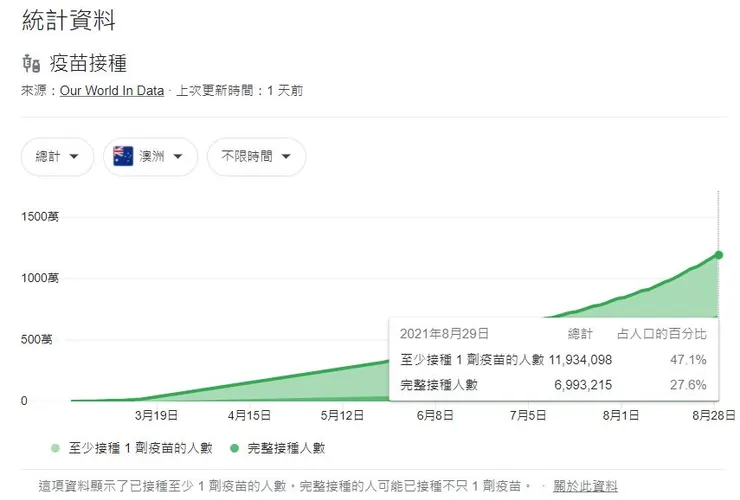Screen dimensions: 740x500
Task: Click the 7月5日 axis label
Action: coord(528,415)
